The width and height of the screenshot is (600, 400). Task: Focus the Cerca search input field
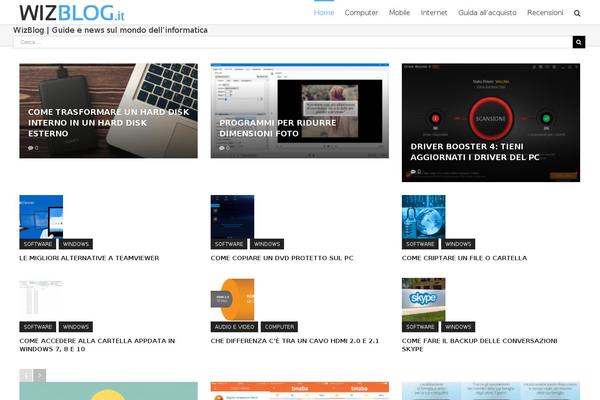click(293, 42)
